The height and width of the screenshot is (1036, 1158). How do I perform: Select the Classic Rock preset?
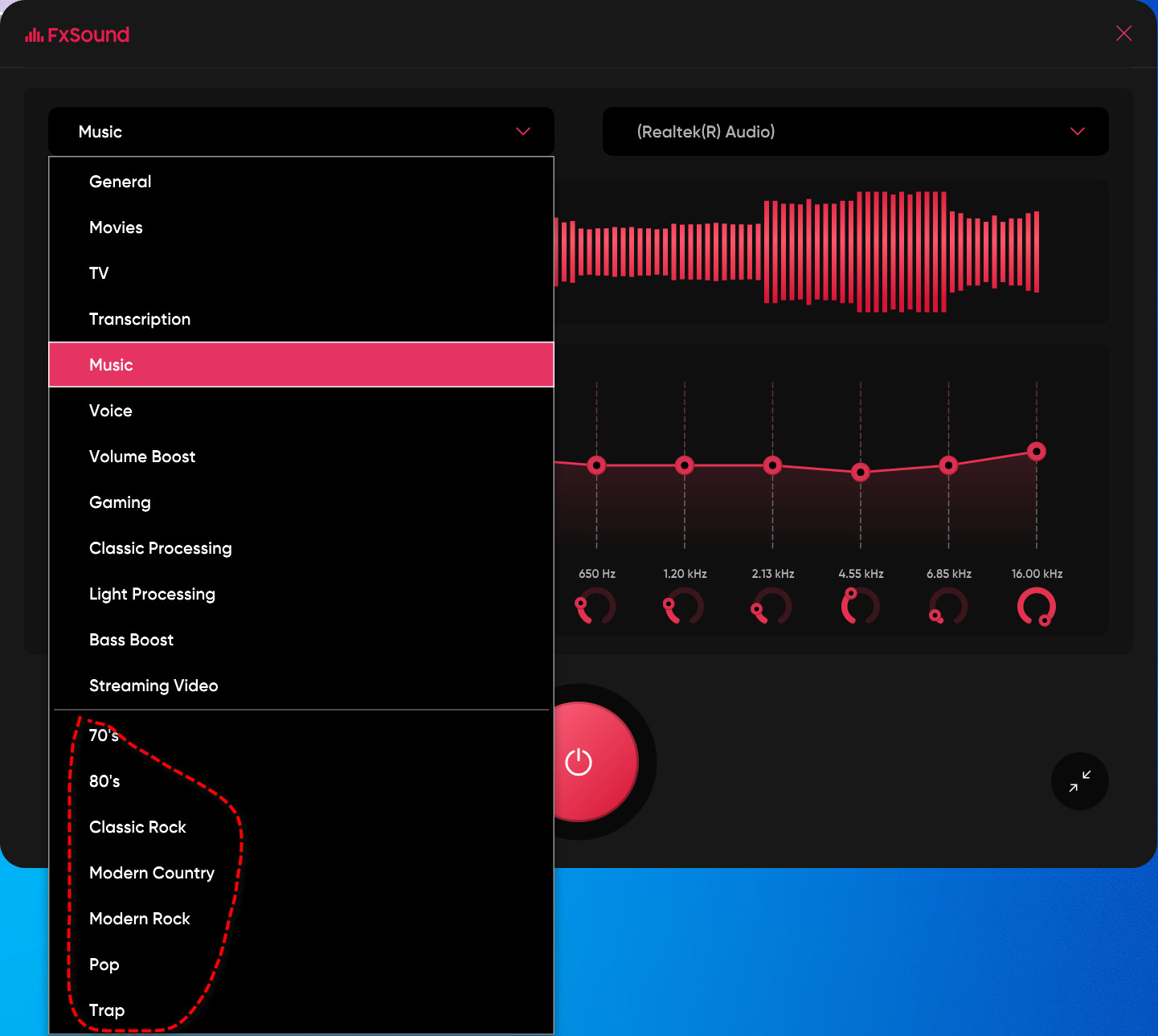pos(301,827)
